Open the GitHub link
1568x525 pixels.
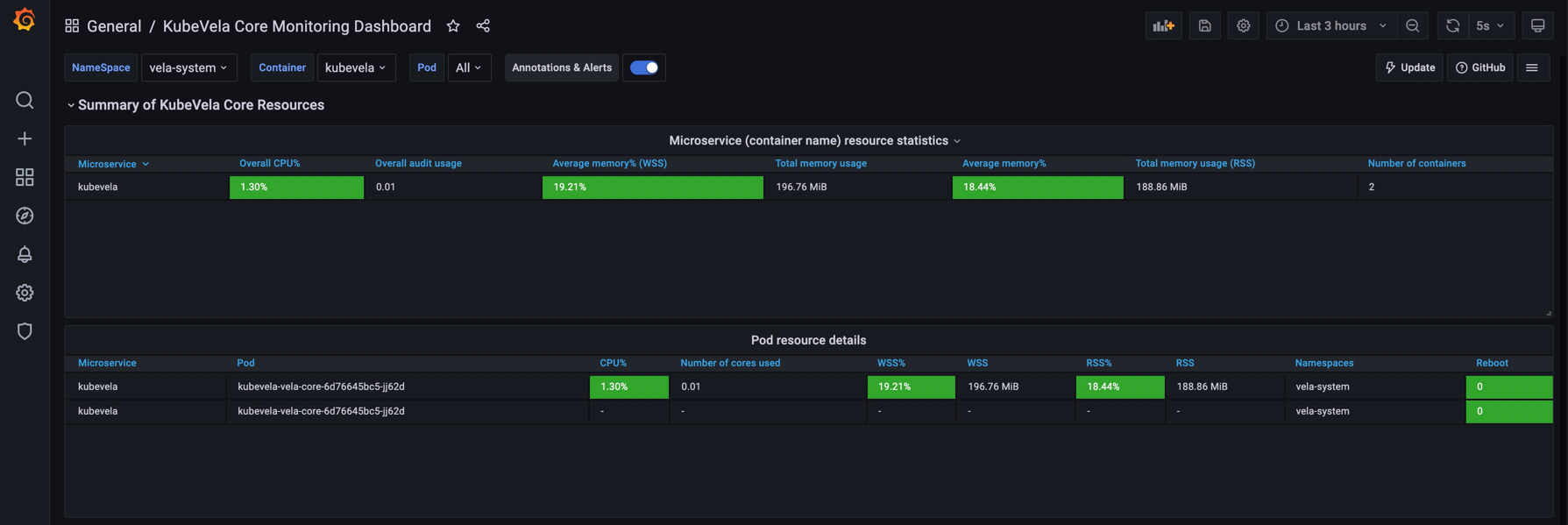click(x=1479, y=67)
